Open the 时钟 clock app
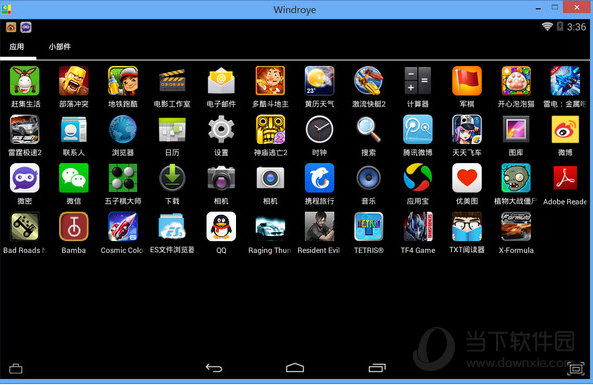 tap(320, 129)
